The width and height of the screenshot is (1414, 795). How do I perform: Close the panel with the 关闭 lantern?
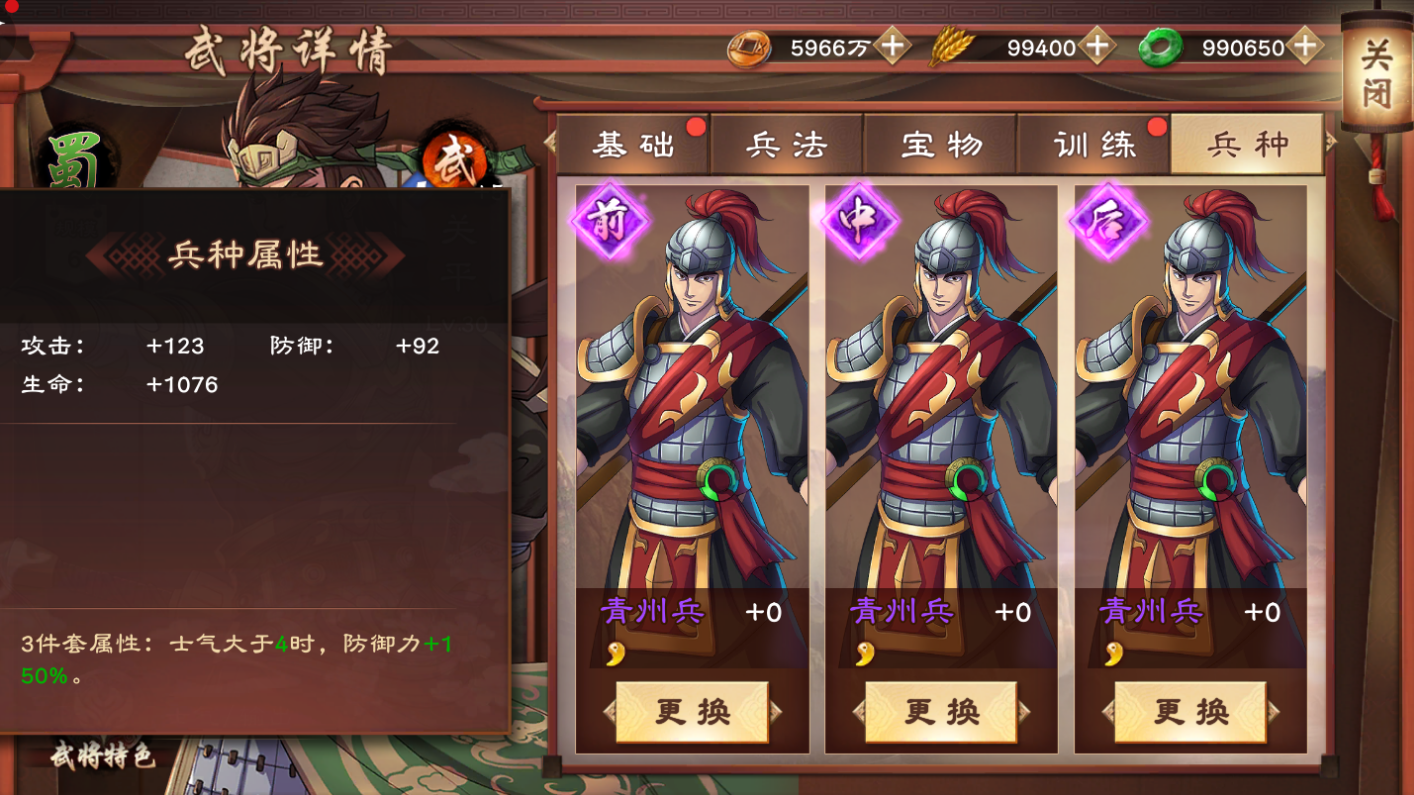pos(1376,76)
